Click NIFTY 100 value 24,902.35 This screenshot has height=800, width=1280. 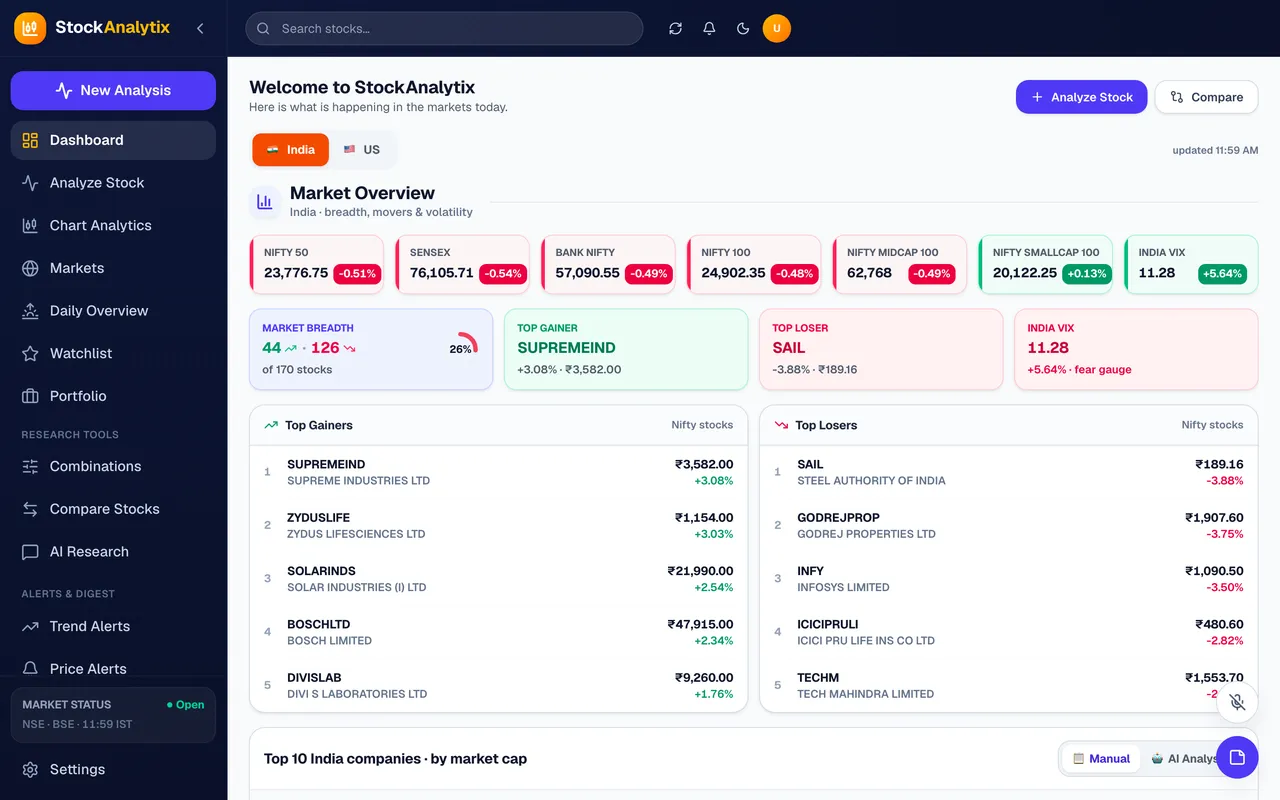coord(733,273)
